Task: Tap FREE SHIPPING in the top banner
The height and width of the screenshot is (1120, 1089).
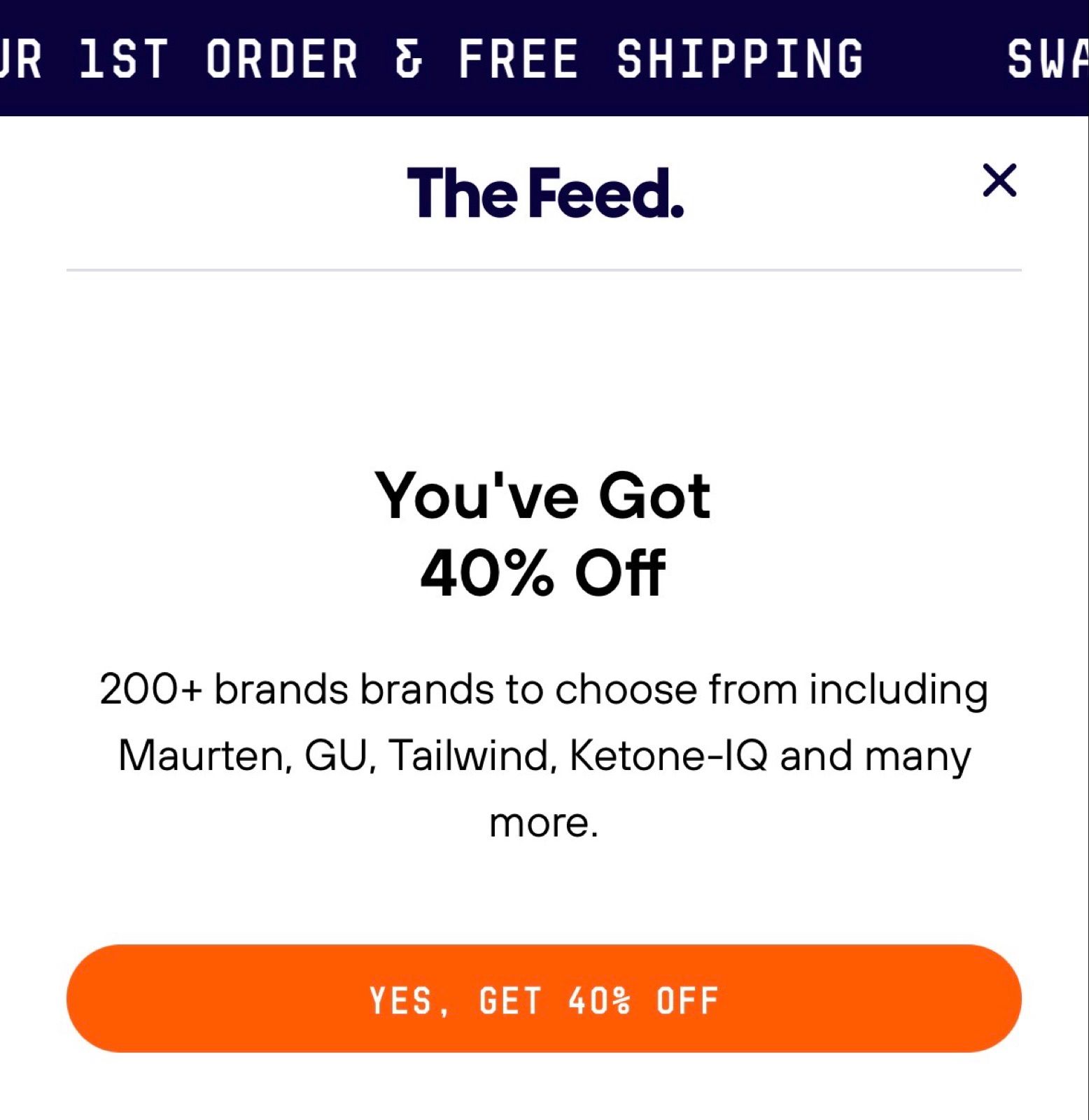Action: click(661, 59)
